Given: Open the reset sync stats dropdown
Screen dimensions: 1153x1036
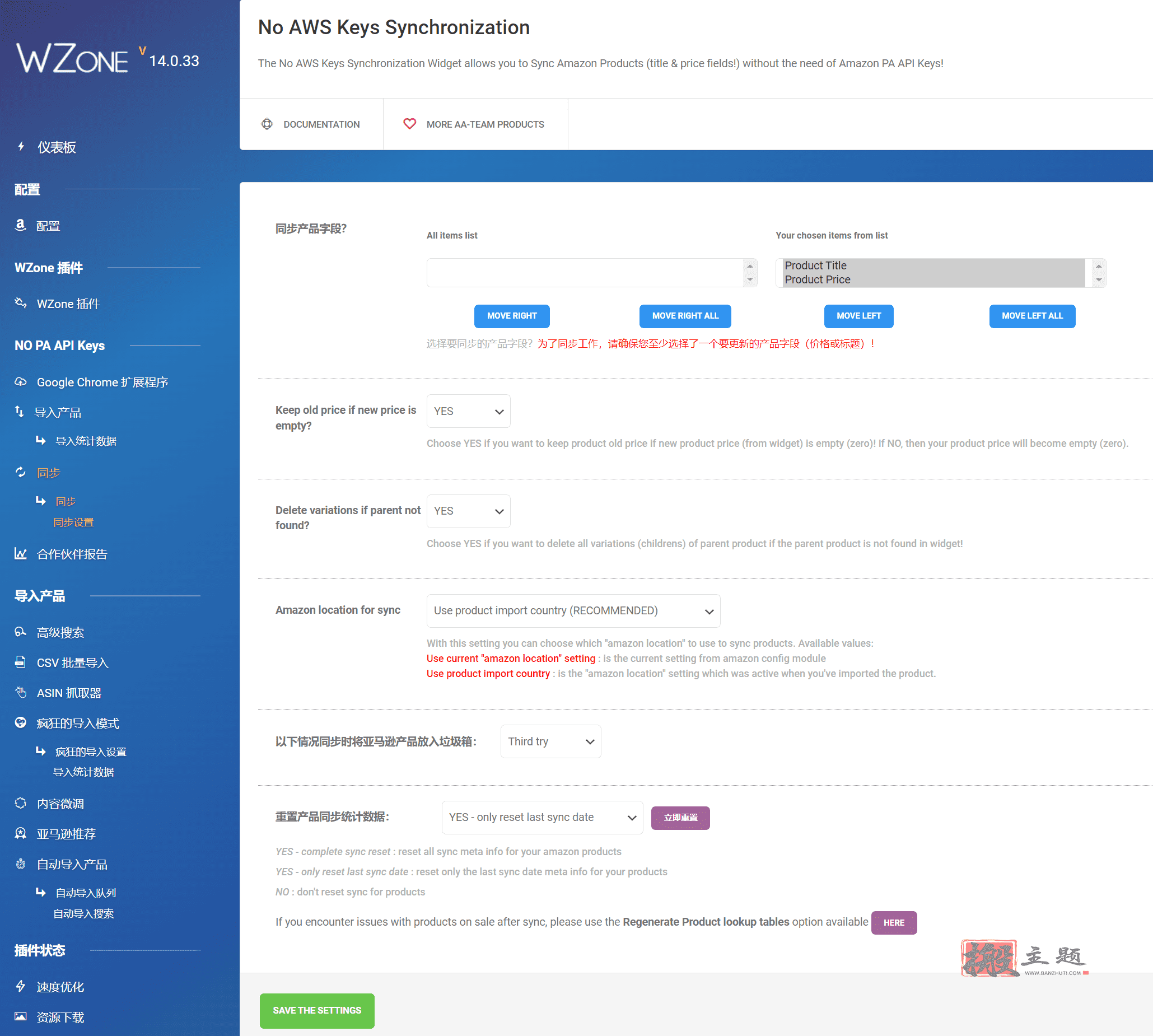Looking at the screenshot, I should coord(543,818).
